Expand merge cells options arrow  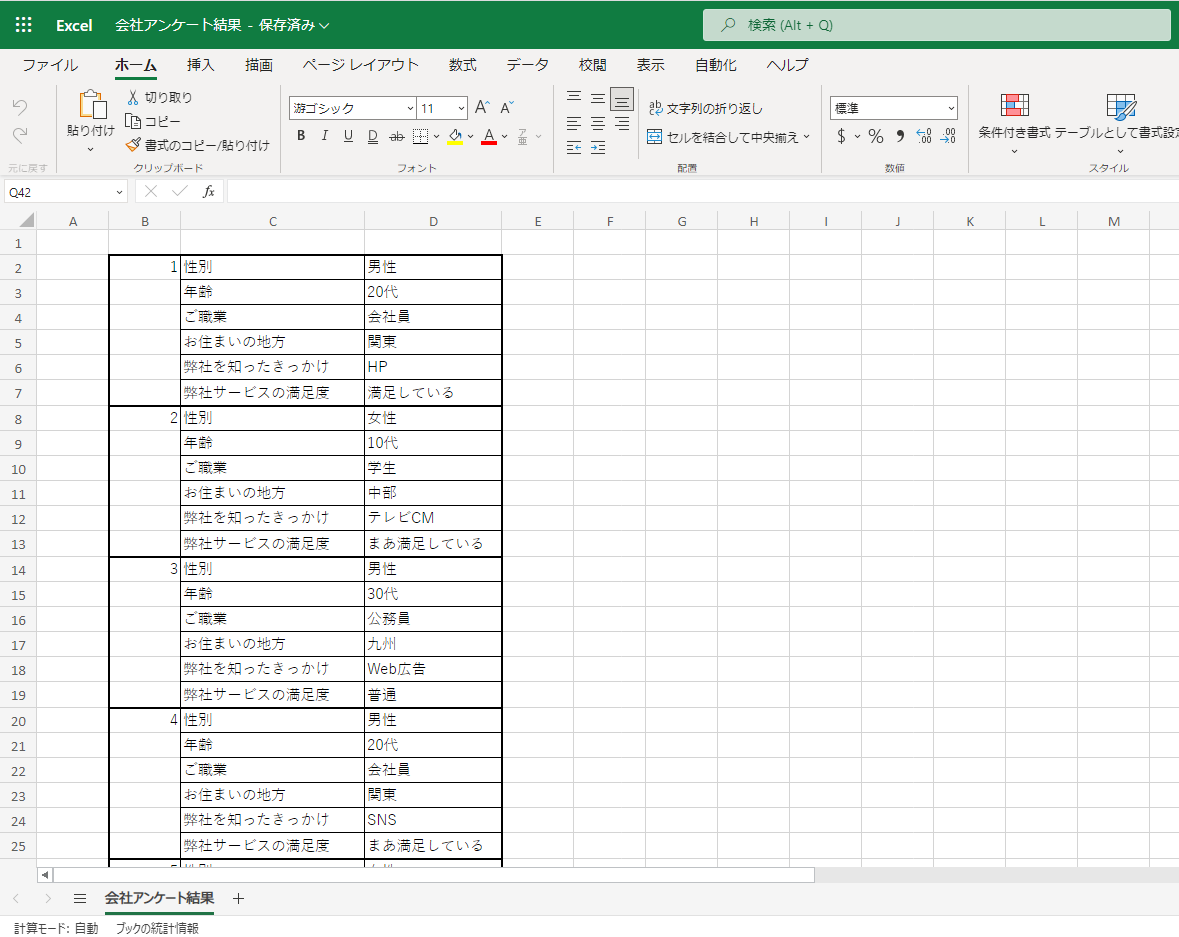click(807, 137)
